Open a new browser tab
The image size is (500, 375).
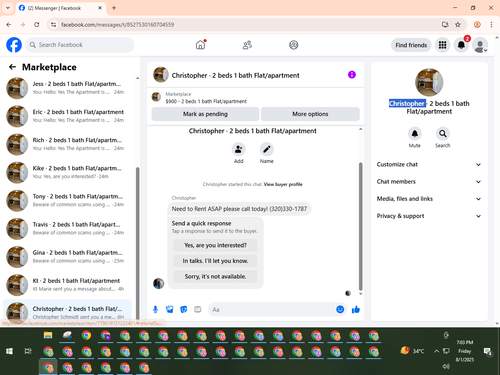click(x=114, y=8)
